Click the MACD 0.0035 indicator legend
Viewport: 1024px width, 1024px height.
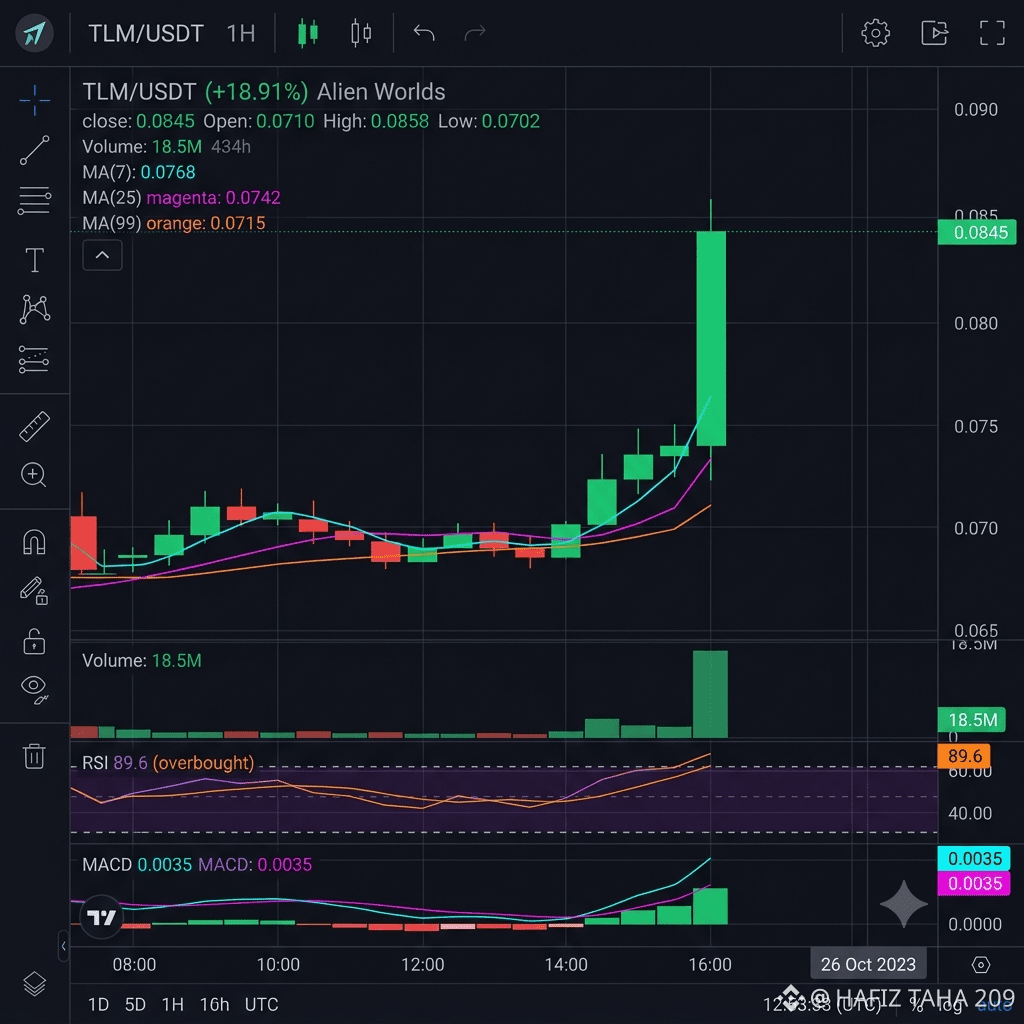click(x=197, y=865)
